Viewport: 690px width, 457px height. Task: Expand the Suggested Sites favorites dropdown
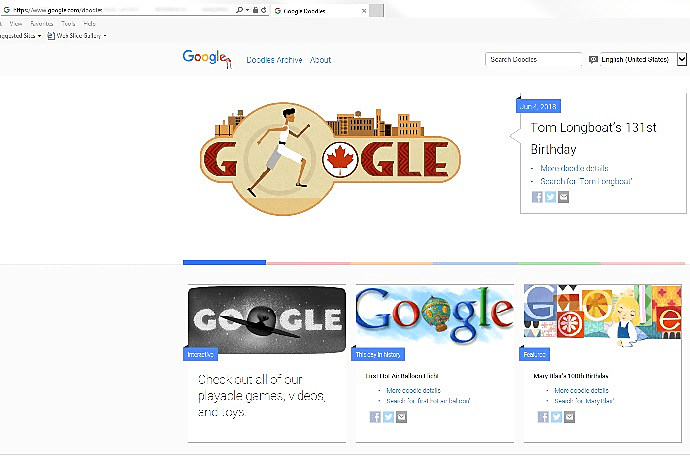pos(39,36)
